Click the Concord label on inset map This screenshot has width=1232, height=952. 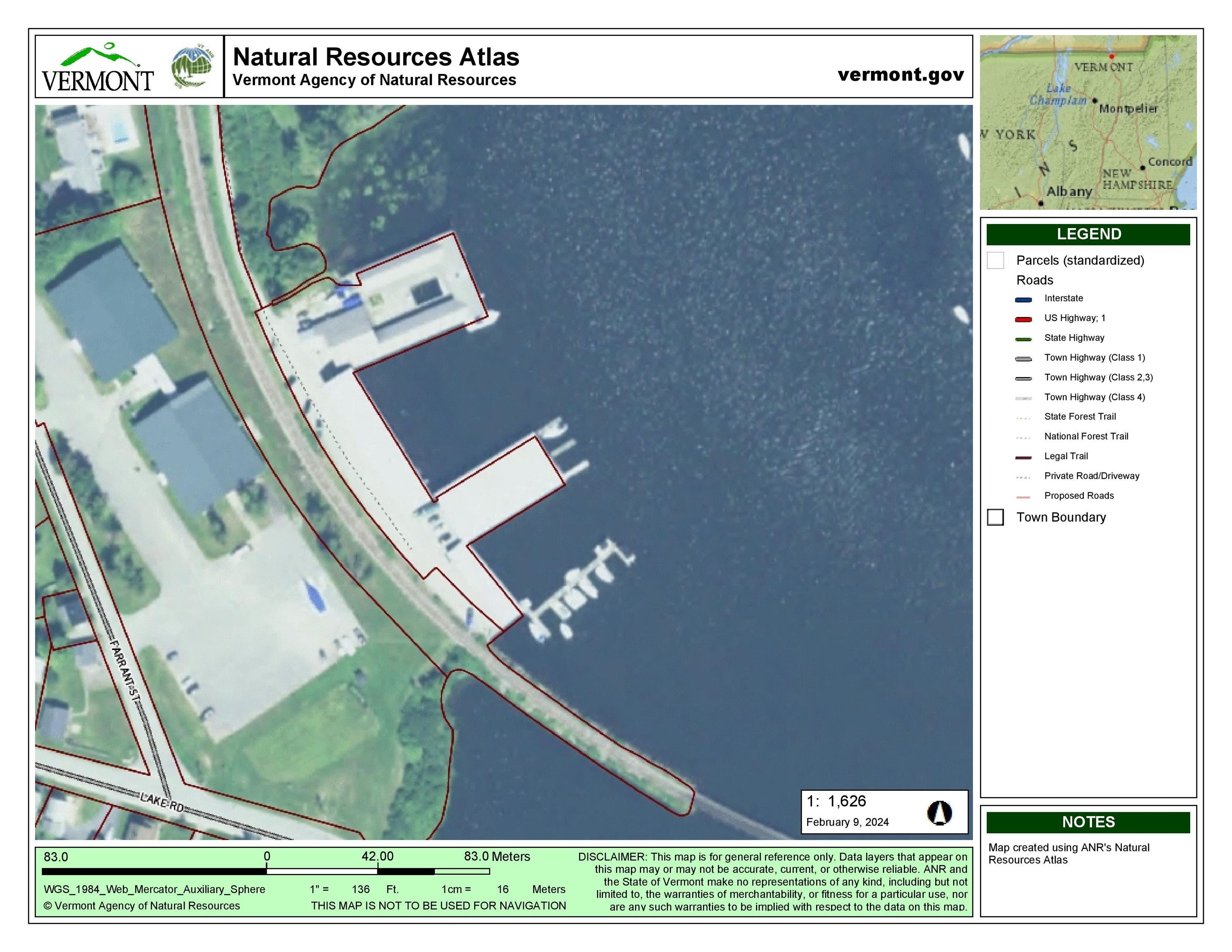click(1170, 162)
